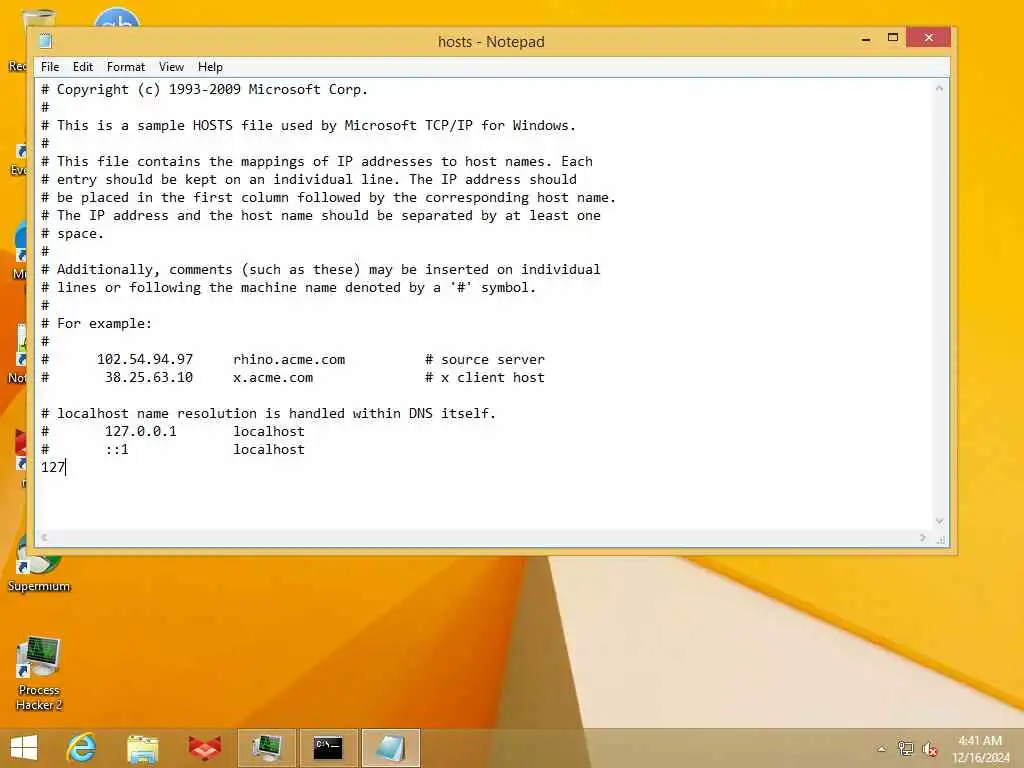Open the Edit menu

[x=83, y=67]
